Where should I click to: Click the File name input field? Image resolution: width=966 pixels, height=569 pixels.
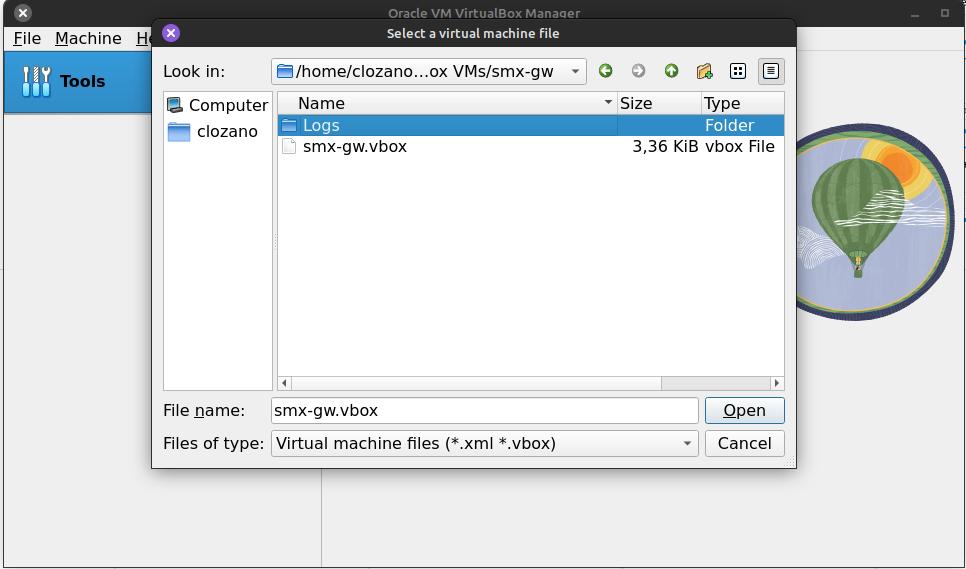[484, 411]
